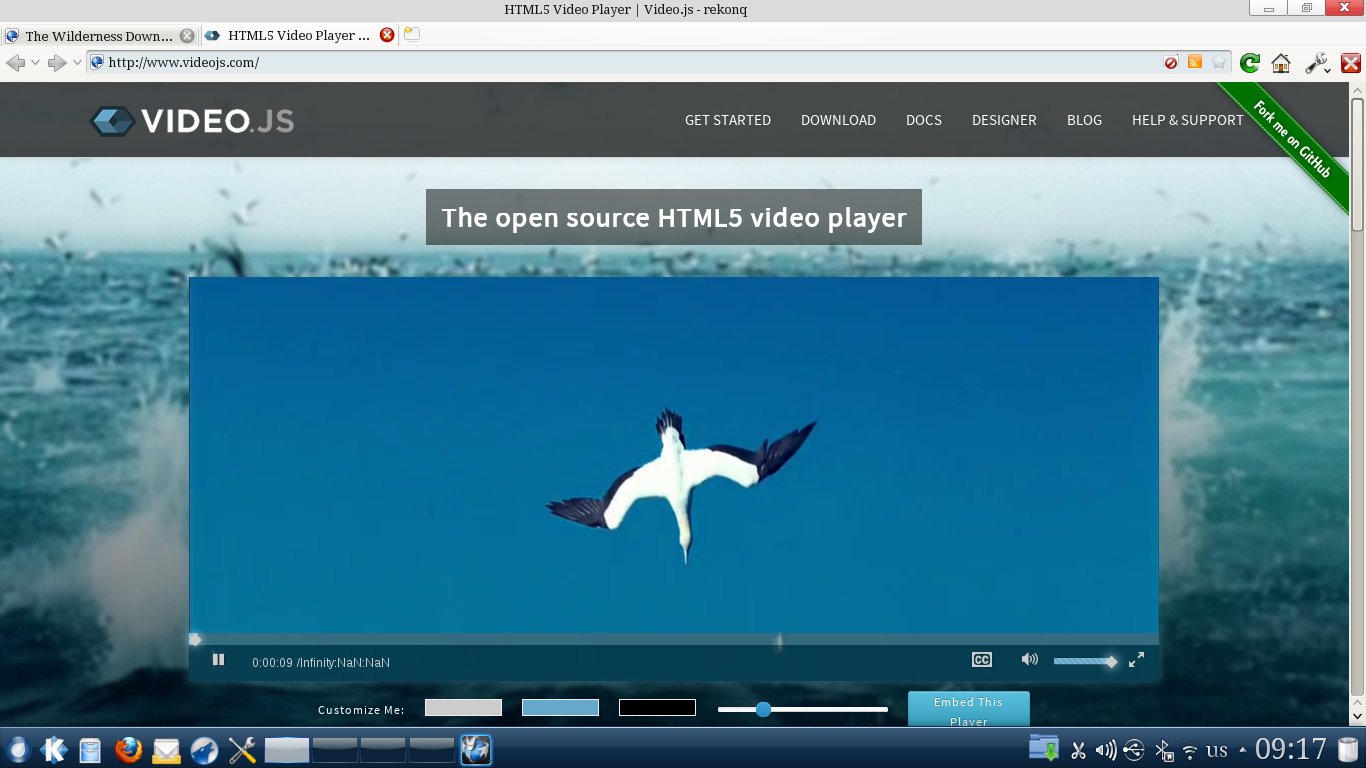Screen dimensions: 1366x768
Task: Click the Video.js logo
Action: tap(192, 121)
